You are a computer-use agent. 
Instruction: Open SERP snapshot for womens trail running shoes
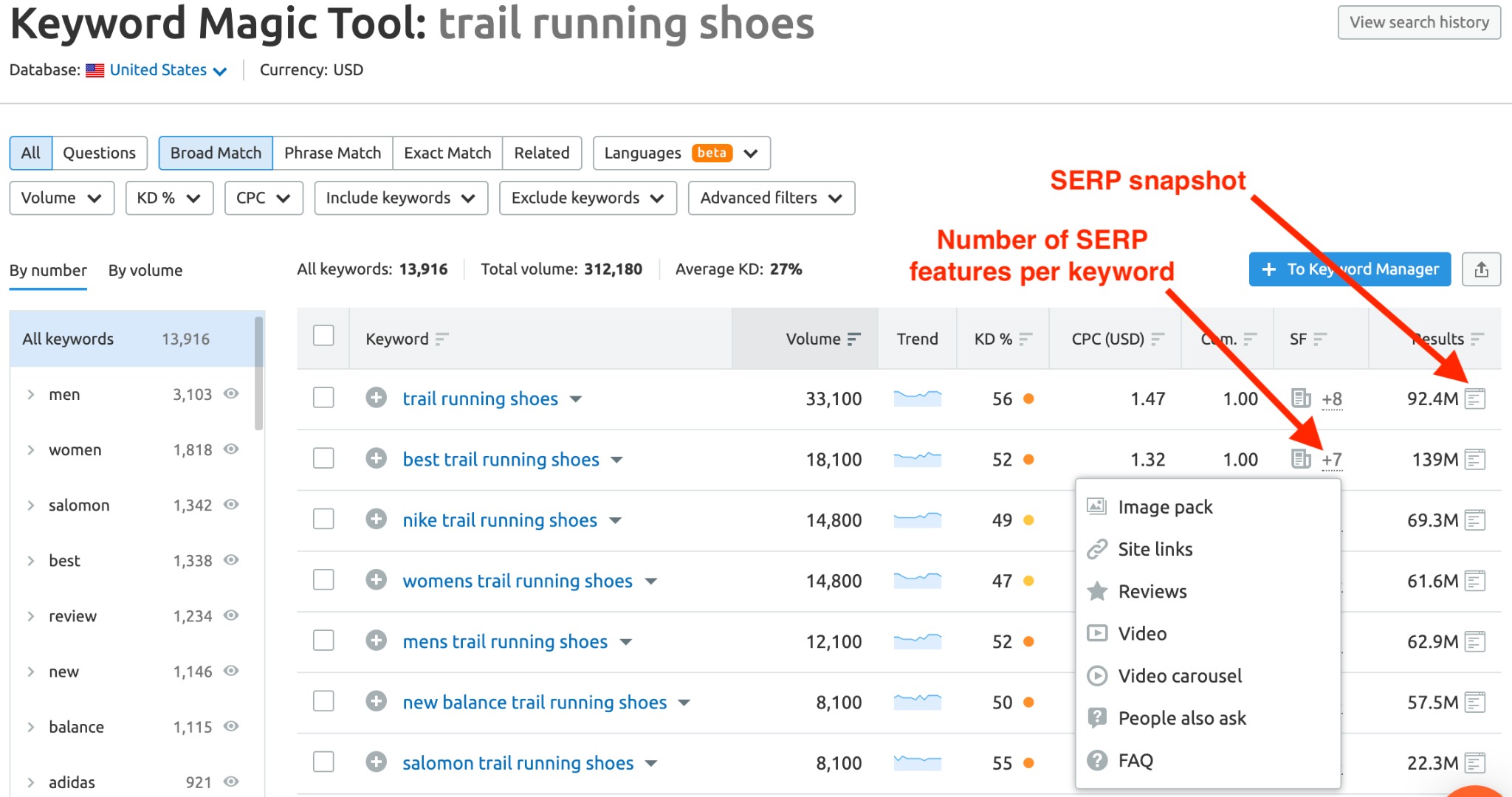click(1475, 581)
